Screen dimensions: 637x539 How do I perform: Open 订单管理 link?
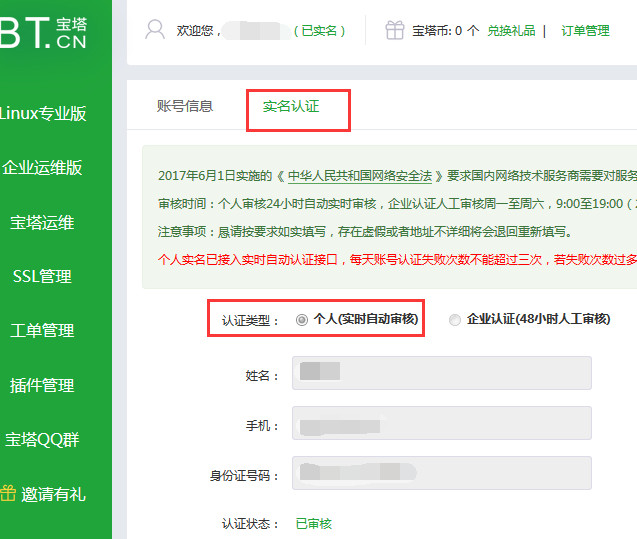(x=585, y=30)
